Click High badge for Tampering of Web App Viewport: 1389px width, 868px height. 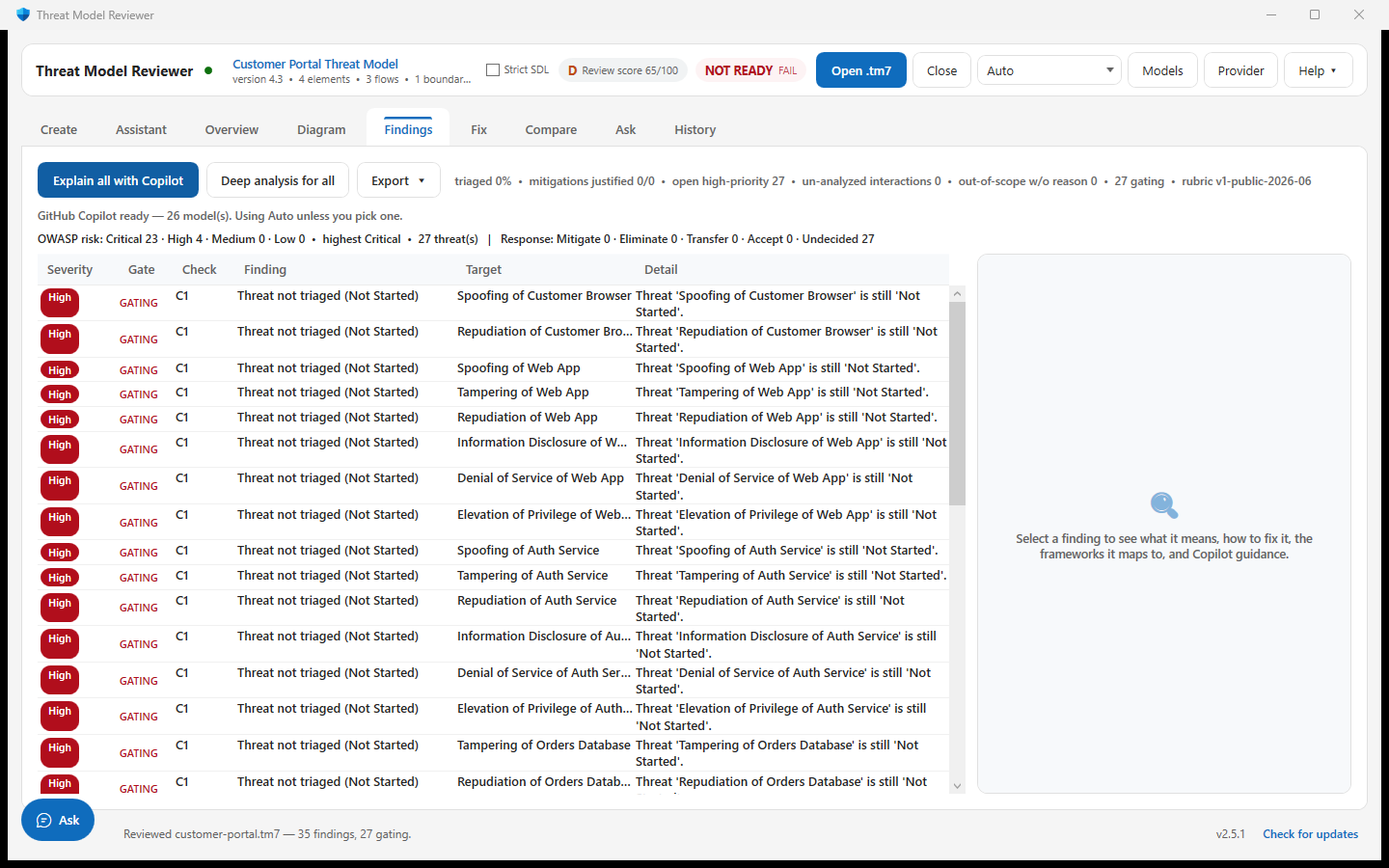coord(60,394)
